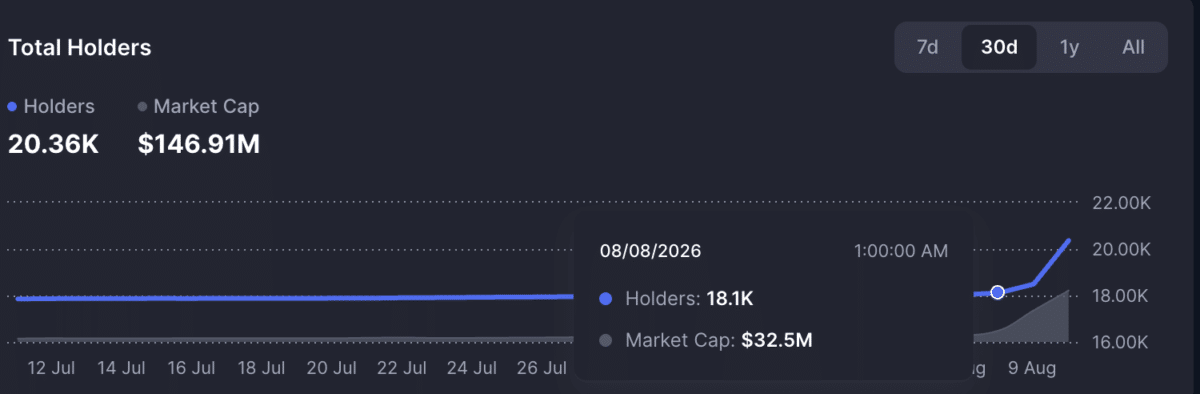Click the Total Holders heading
The image size is (1200, 394).
(x=80, y=47)
